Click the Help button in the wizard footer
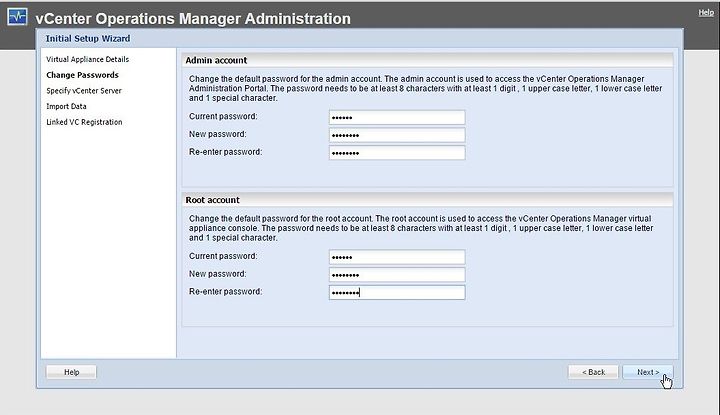Image resolution: width=720 pixels, height=415 pixels. 71,372
